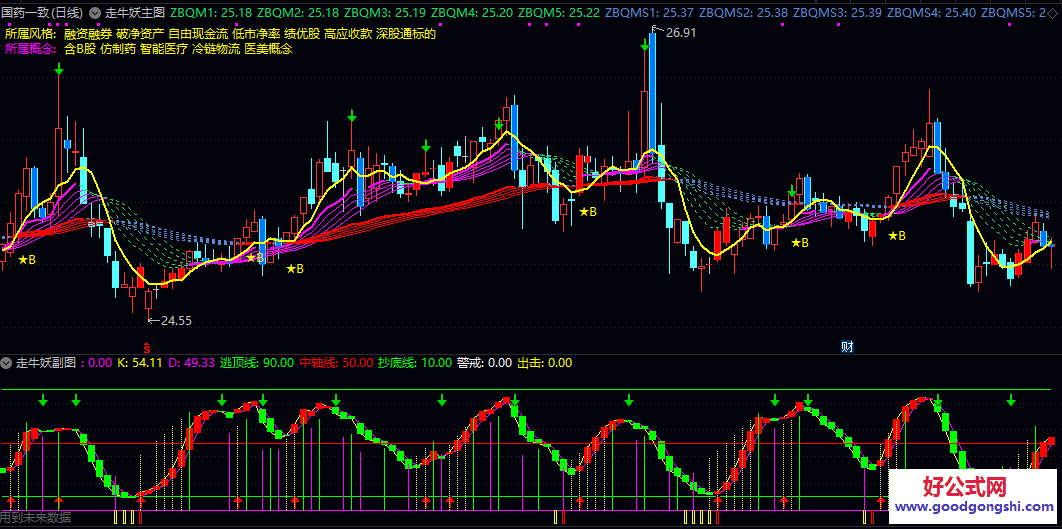Click the 26.91 high price label

pyautogui.click(x=681, y=32)
